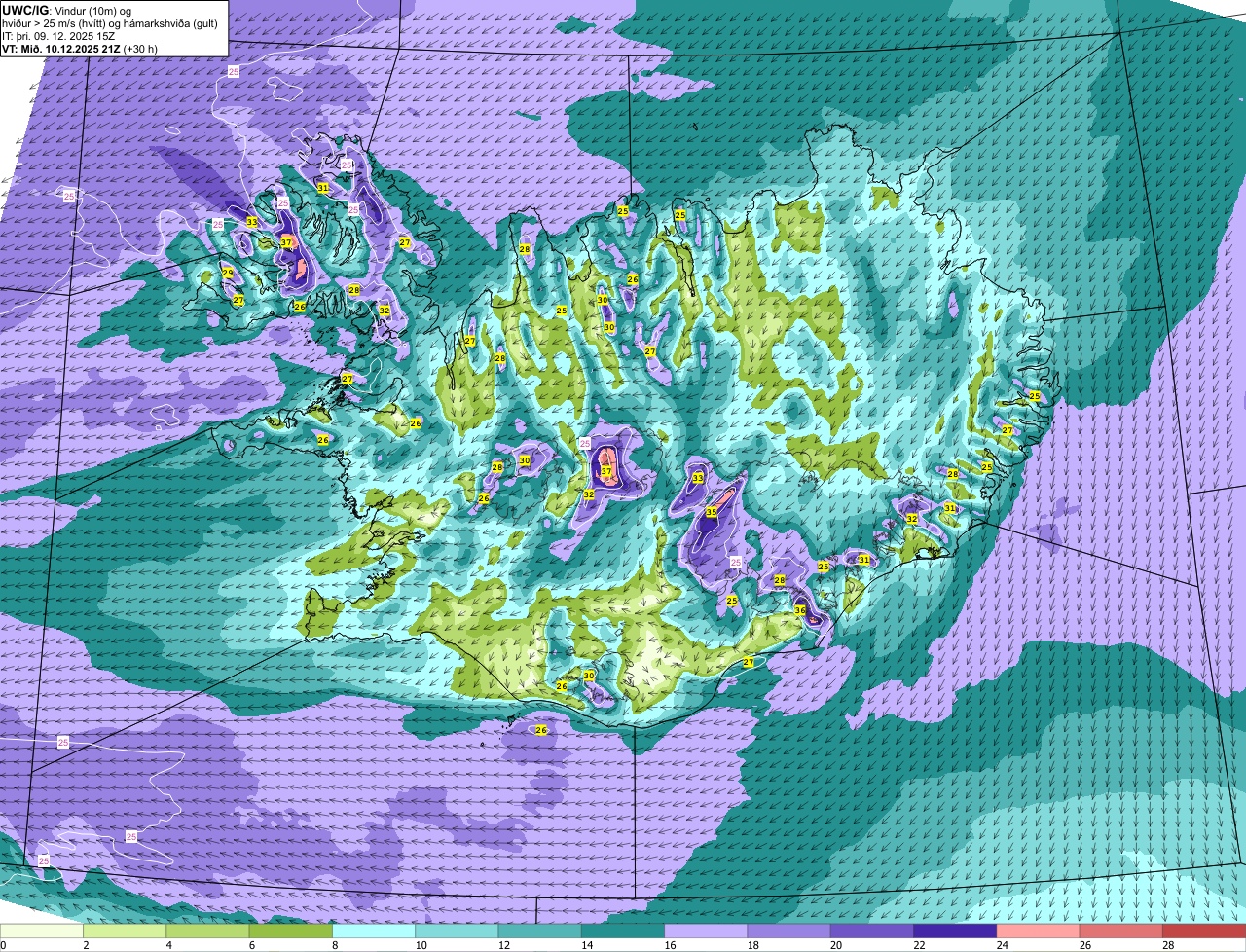Click the yellow gust label 36
This screenshot has width=1246, height=952.
800,610
